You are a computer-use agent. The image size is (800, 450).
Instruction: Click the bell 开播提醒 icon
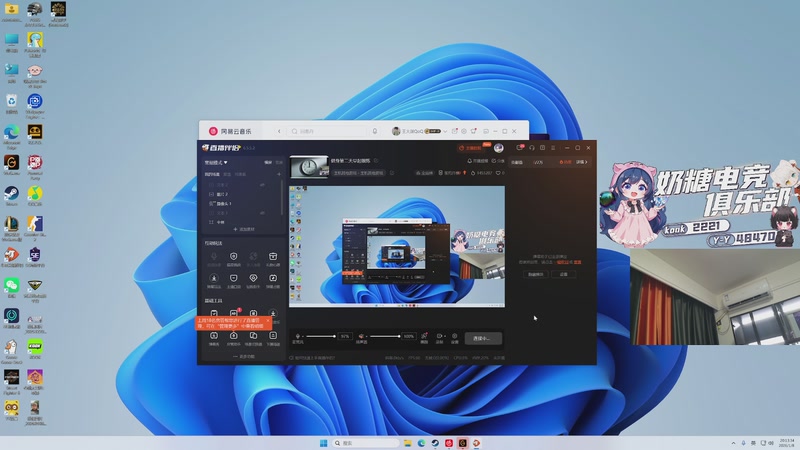[x=469, y=161]
